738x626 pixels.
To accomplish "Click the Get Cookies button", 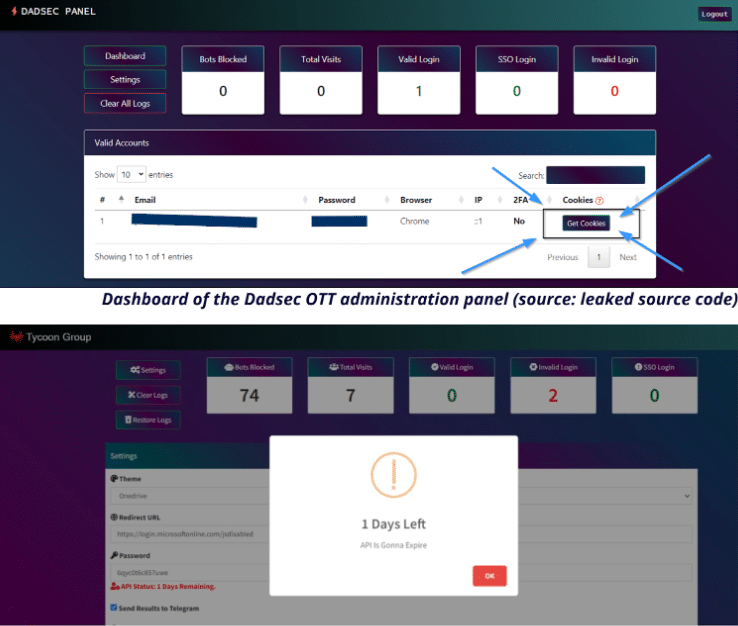I will pyautogui.click(x=586, y=223).
